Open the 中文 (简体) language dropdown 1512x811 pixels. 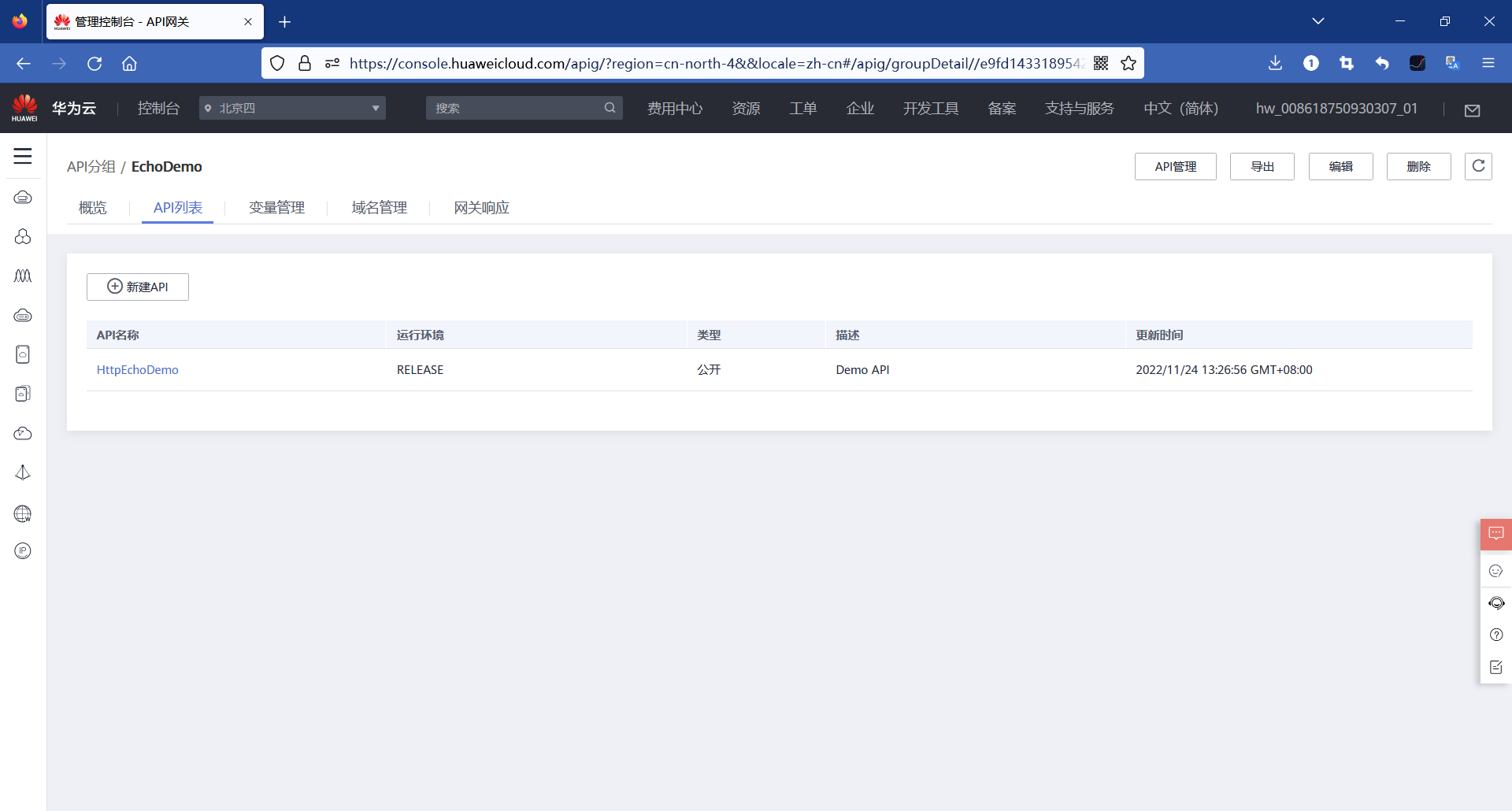1181,108
